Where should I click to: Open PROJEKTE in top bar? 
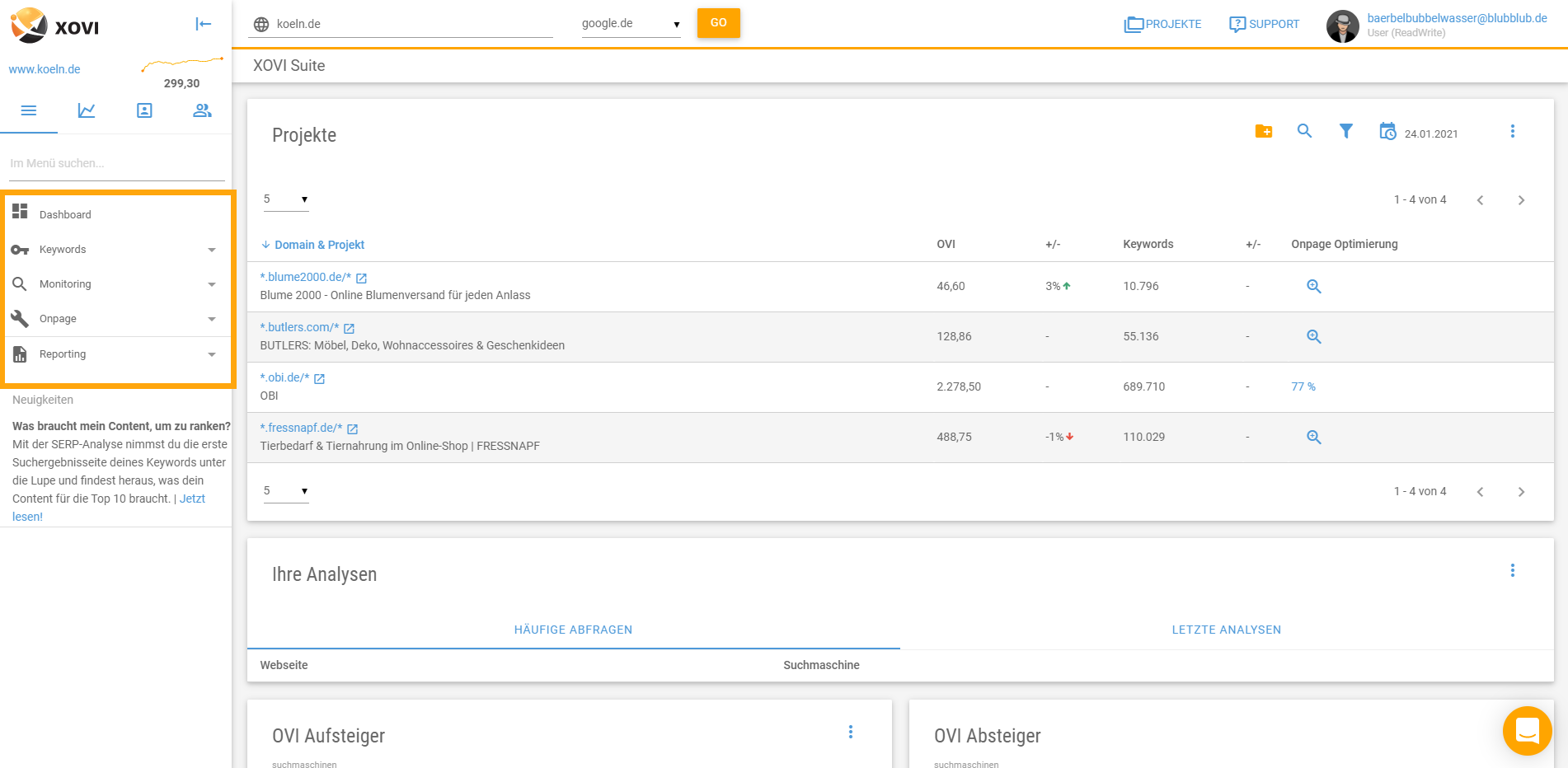1162,24
